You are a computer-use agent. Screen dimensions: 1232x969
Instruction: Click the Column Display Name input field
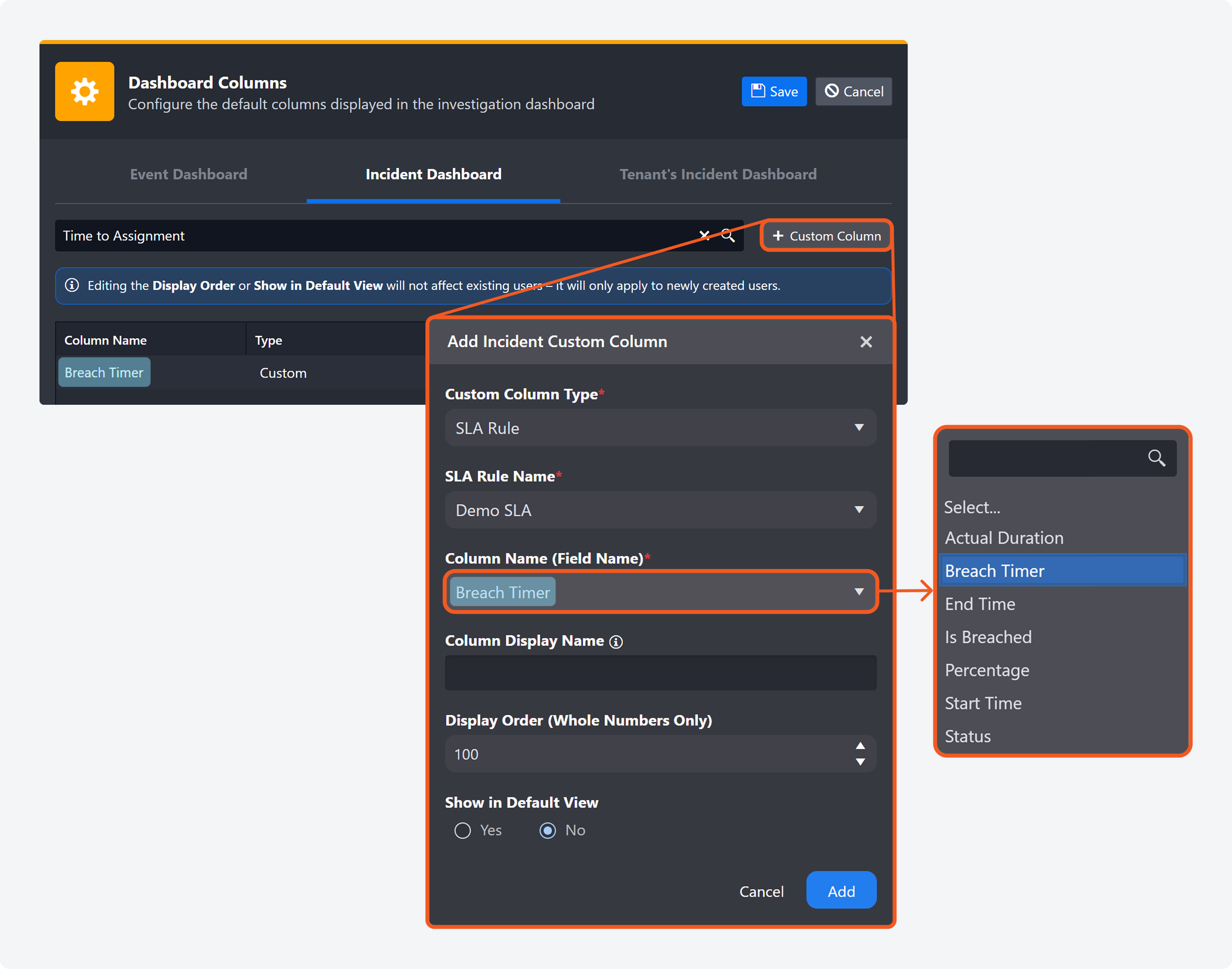pyautogui.click(x=661, y=673)
